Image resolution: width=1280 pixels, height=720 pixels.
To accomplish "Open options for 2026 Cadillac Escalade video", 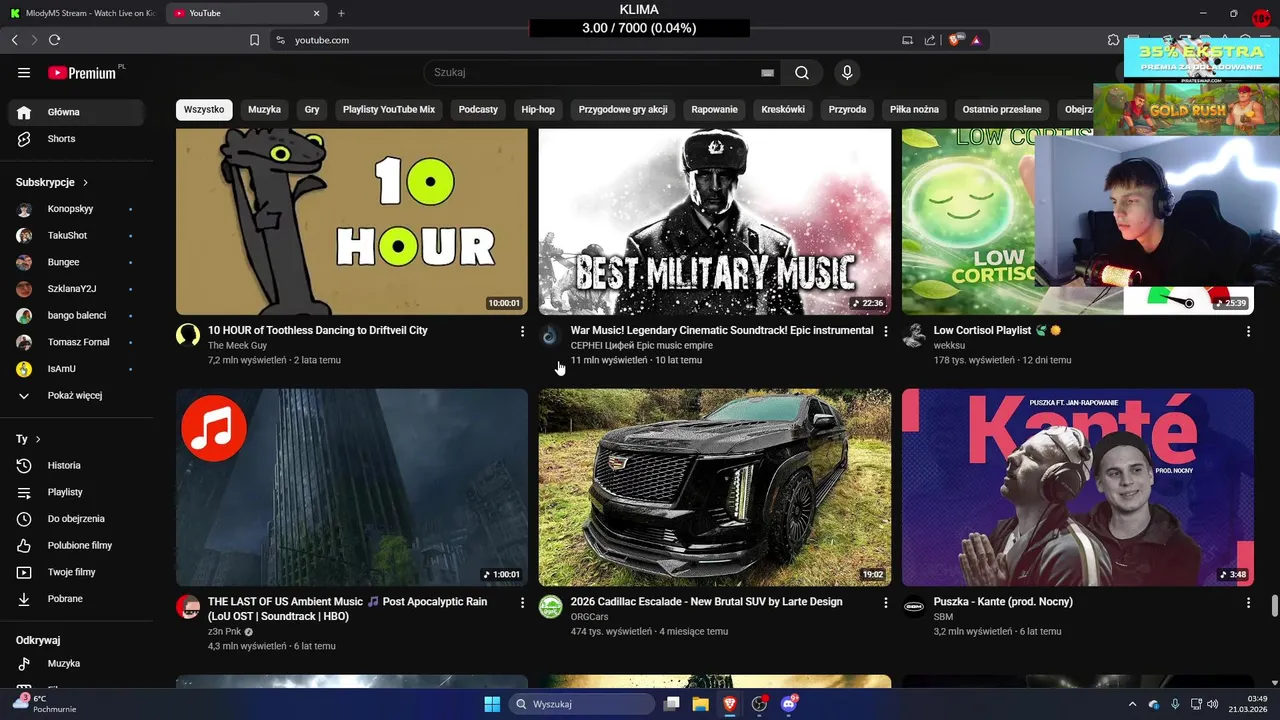I will coord(885,603).
